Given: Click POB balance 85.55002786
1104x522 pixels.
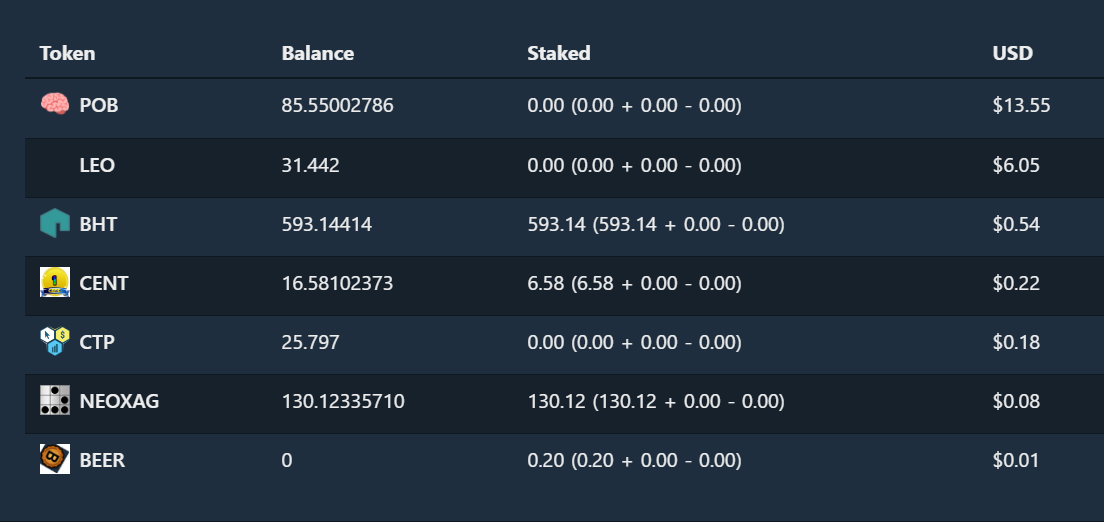Looking at the screenshot, I should 337,106.
